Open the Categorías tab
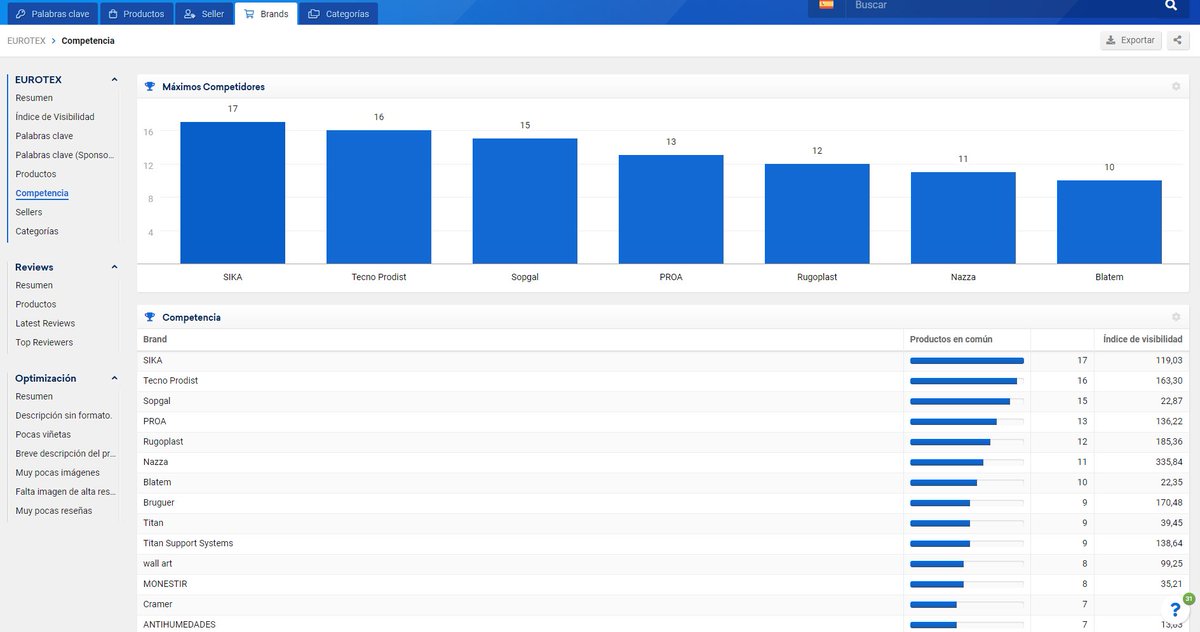This screenshot has width=1200, height=632. point(339,14)
